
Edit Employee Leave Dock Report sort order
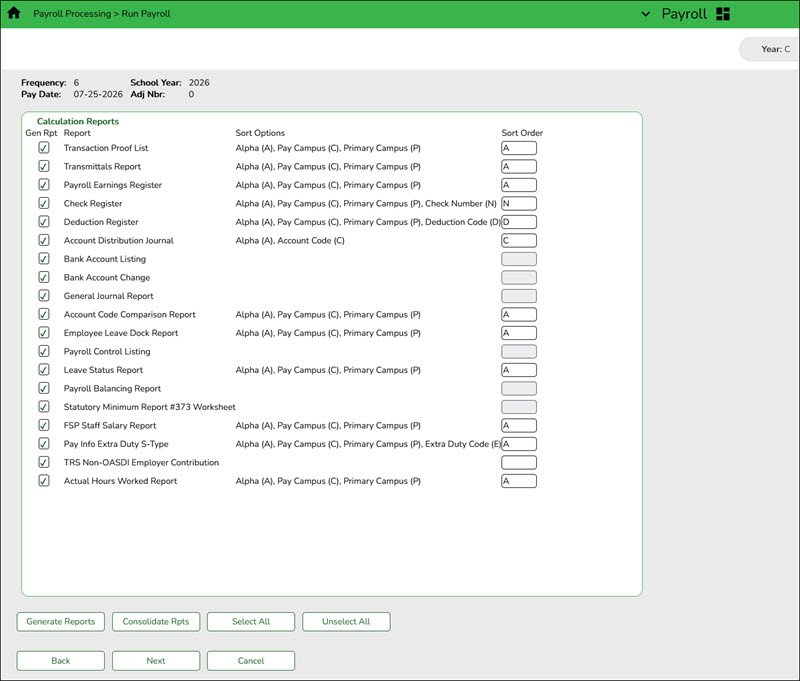519,333
